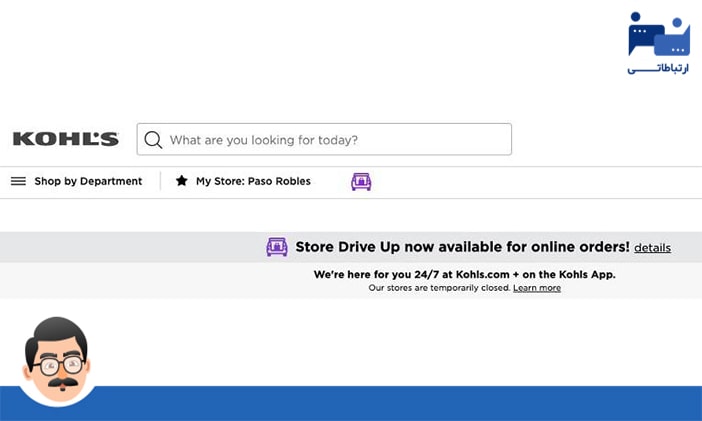Expand Shop by Department menu
702x421 pixels.
click(x=88, y=181)
